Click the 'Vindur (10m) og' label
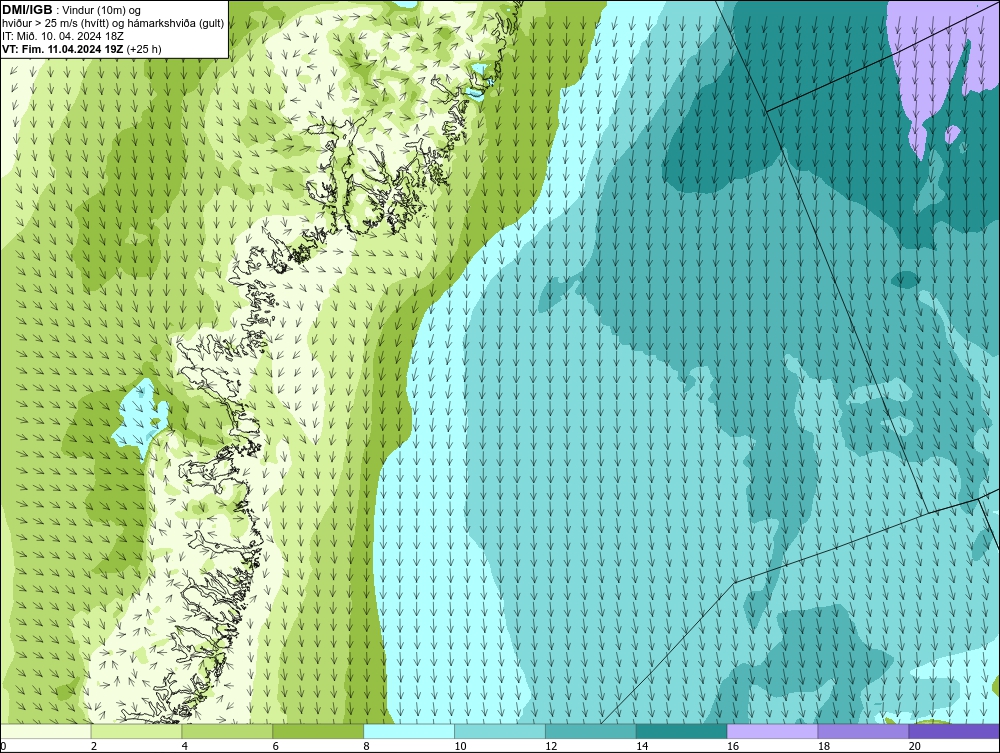1000x753 pixels. click(x=102, y=10)
